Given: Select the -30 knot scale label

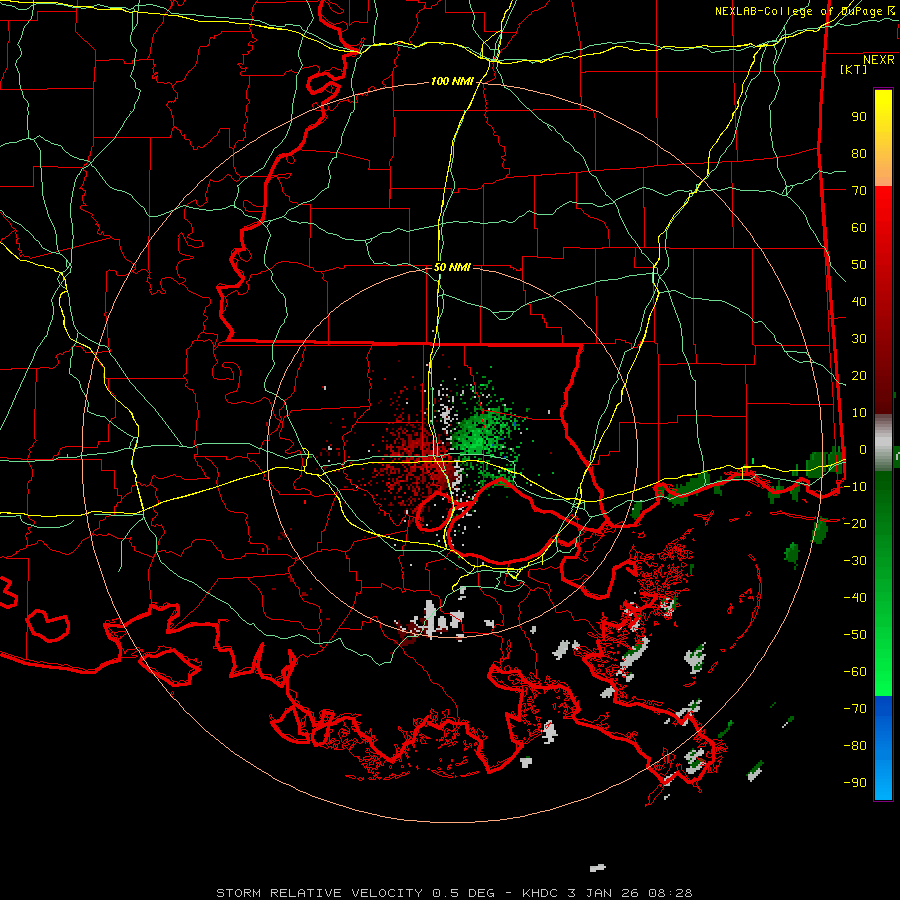Looking at the screenshot, I should [855, 561].
